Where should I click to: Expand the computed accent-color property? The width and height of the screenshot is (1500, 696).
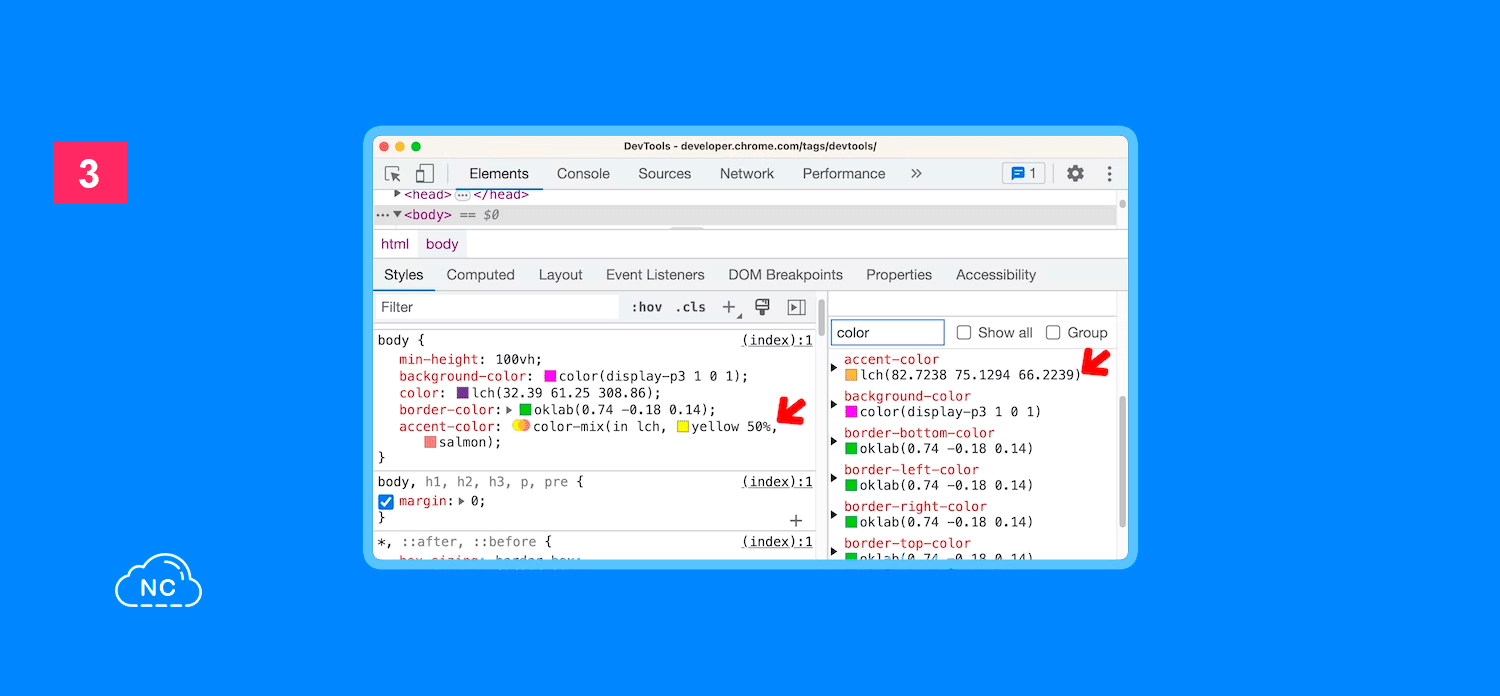coord(834,368)
